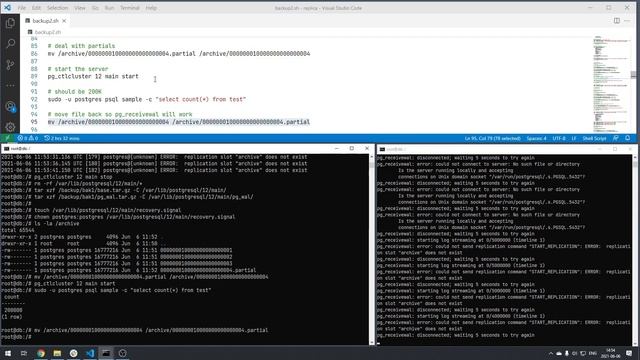Viewport: 640px width, 360px height.
Task: Open the Source Control view
Action: (10, 64)
